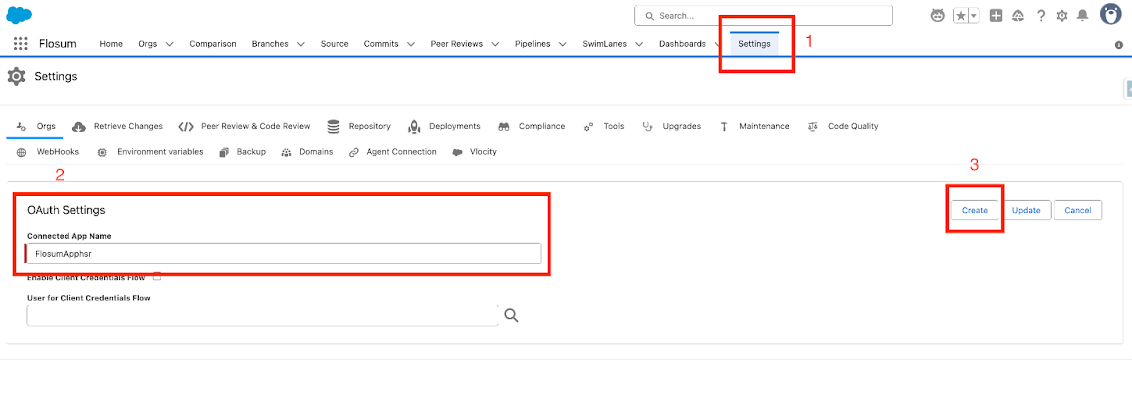Open the Pipelines nav item
This screenshot has width=1132, height=406.
pos(532,43)
